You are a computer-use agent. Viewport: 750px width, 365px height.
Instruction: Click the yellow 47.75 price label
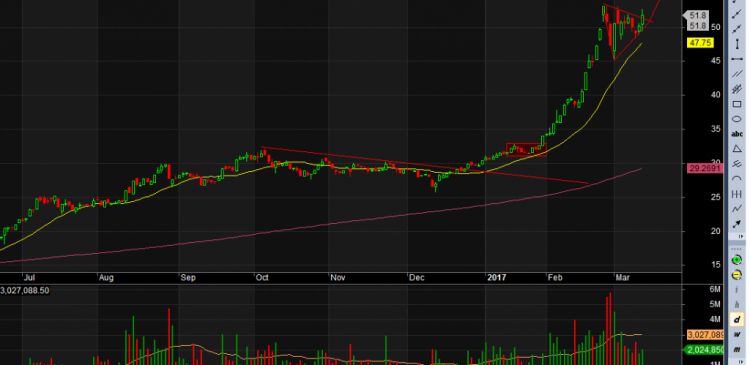[700, 43]
